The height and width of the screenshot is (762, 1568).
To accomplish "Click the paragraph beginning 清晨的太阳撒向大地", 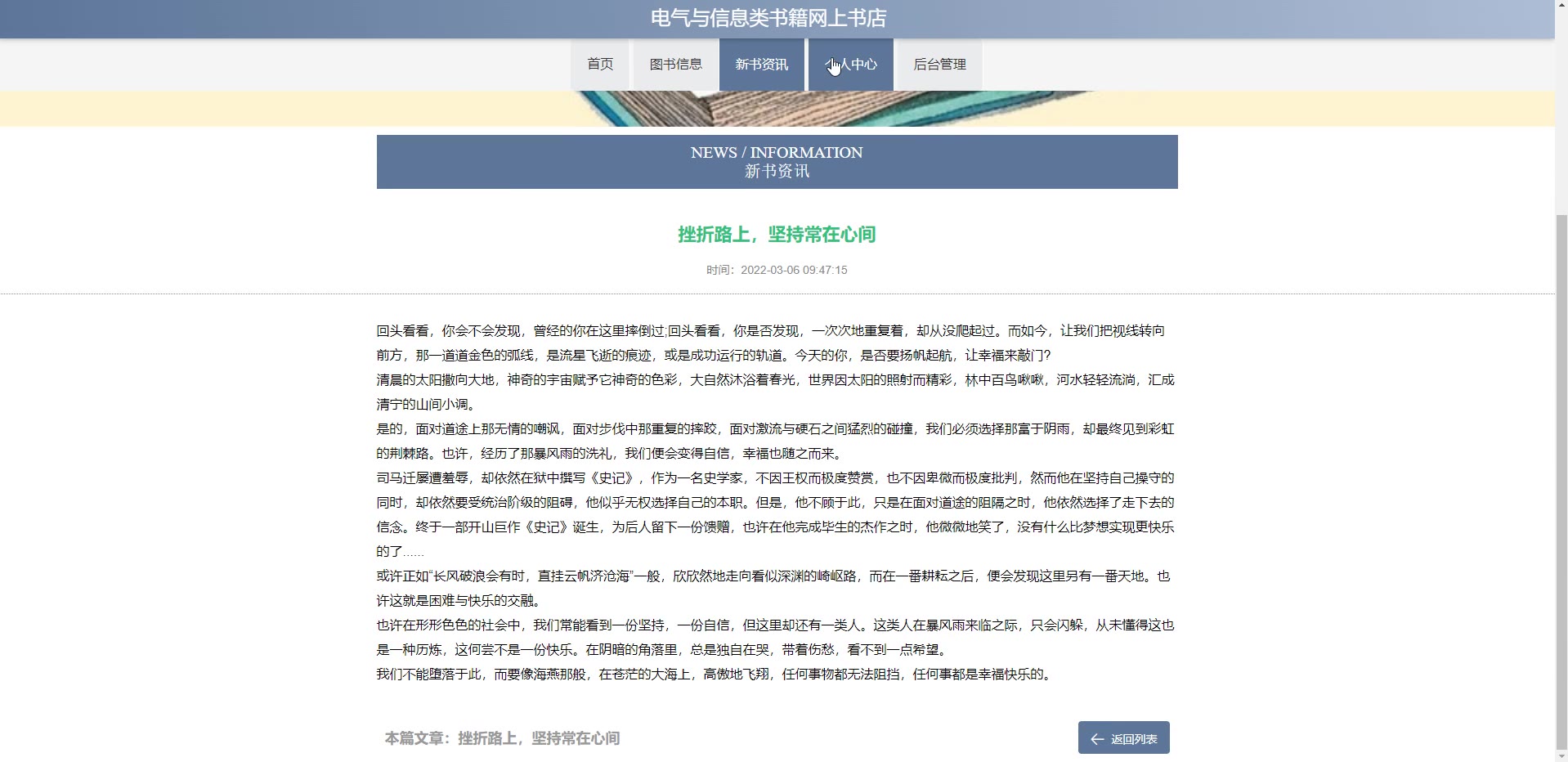I will (776, 392).
